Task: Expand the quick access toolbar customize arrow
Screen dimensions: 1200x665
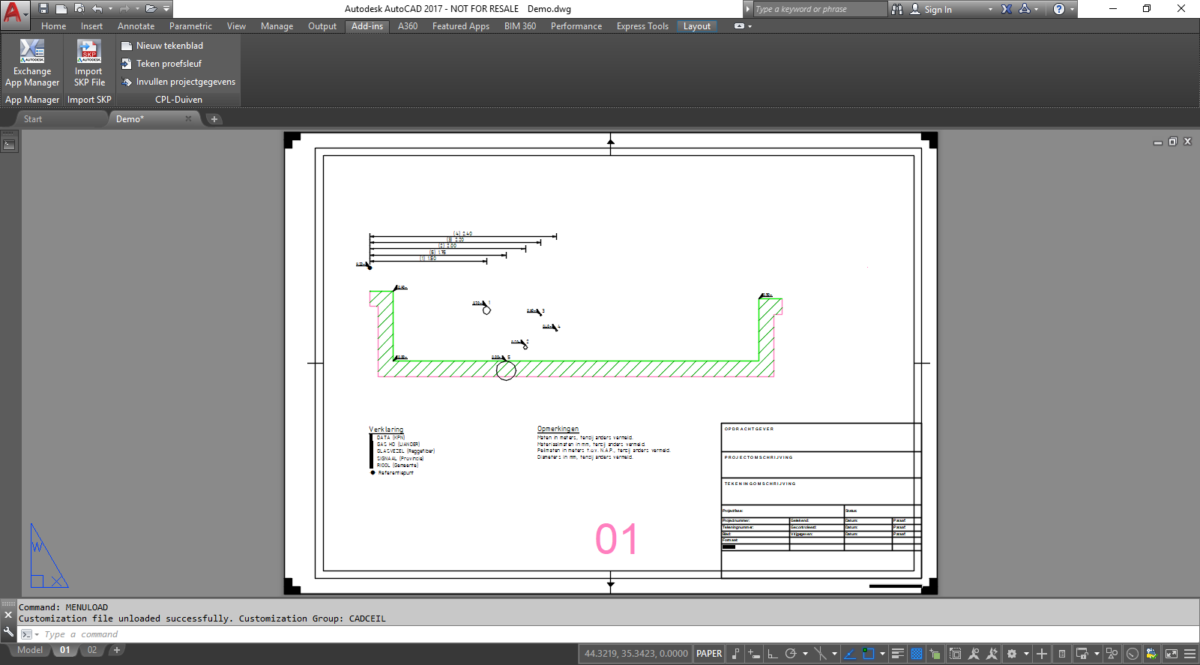Action: [x=166, y=9]
